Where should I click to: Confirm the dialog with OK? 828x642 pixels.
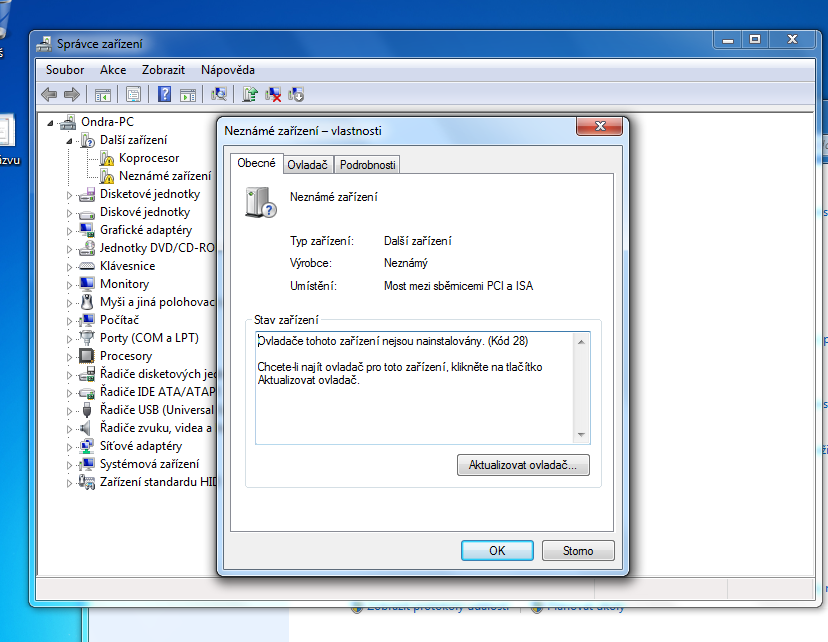(x=497, y=551)
